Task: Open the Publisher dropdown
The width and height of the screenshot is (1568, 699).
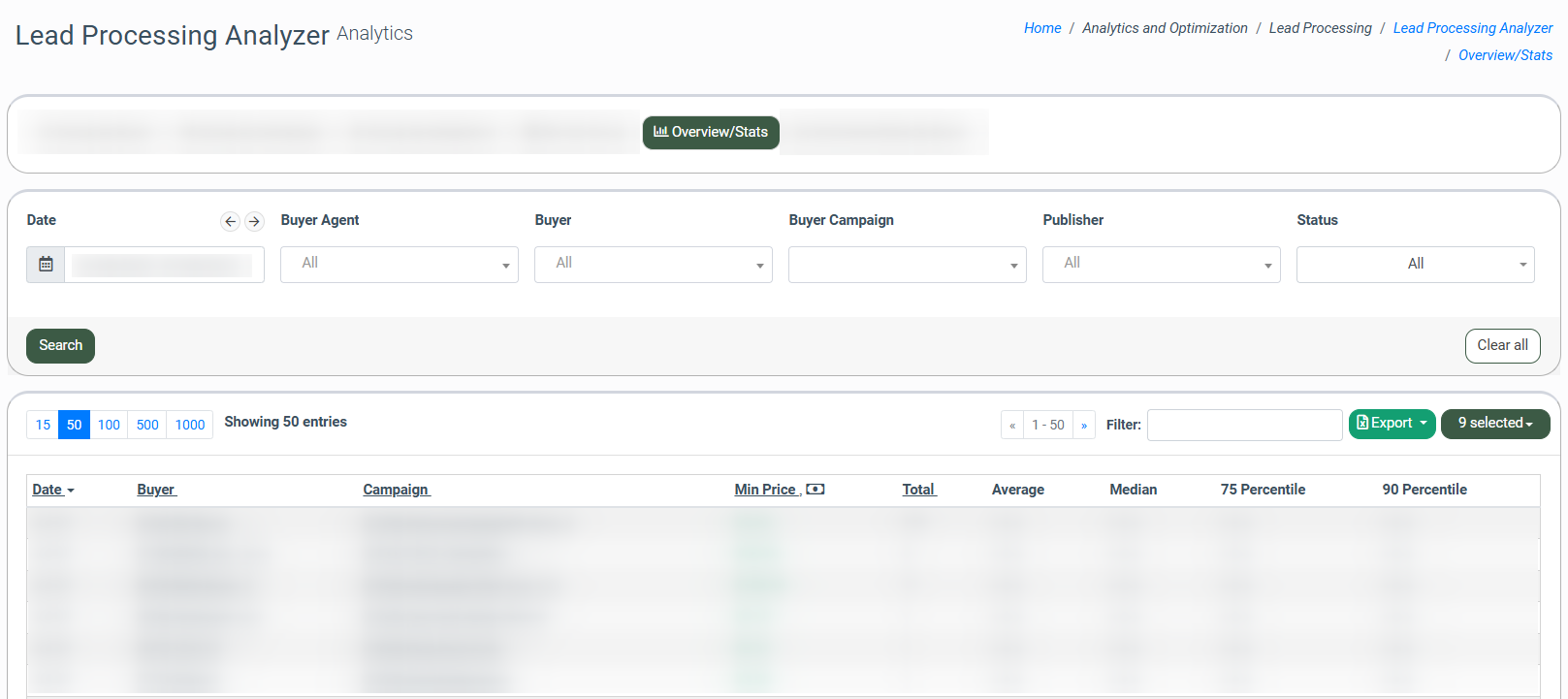Action: click(1161, 265)
